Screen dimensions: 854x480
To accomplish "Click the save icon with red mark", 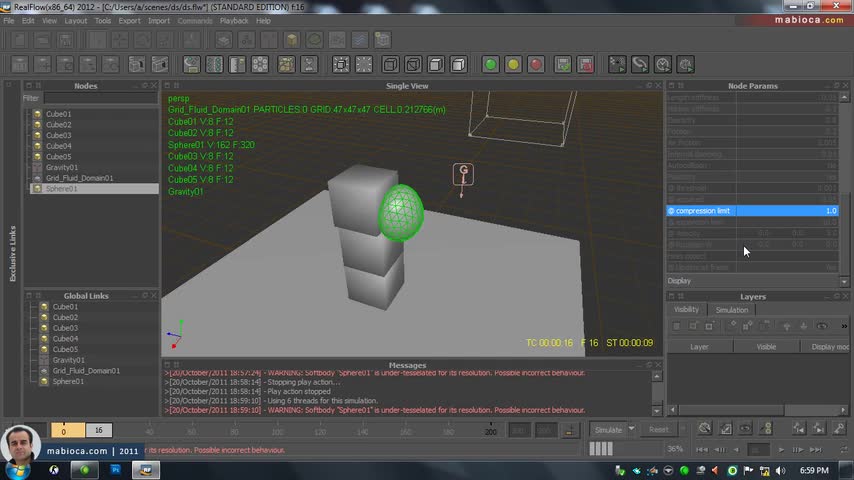I will (x=585, y=65).
